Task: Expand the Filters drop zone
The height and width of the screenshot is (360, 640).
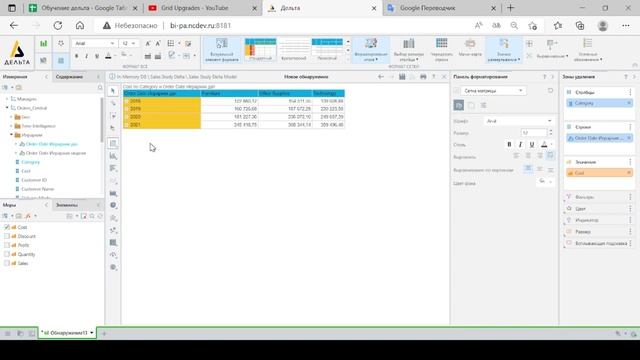Action: pos(599,197)
